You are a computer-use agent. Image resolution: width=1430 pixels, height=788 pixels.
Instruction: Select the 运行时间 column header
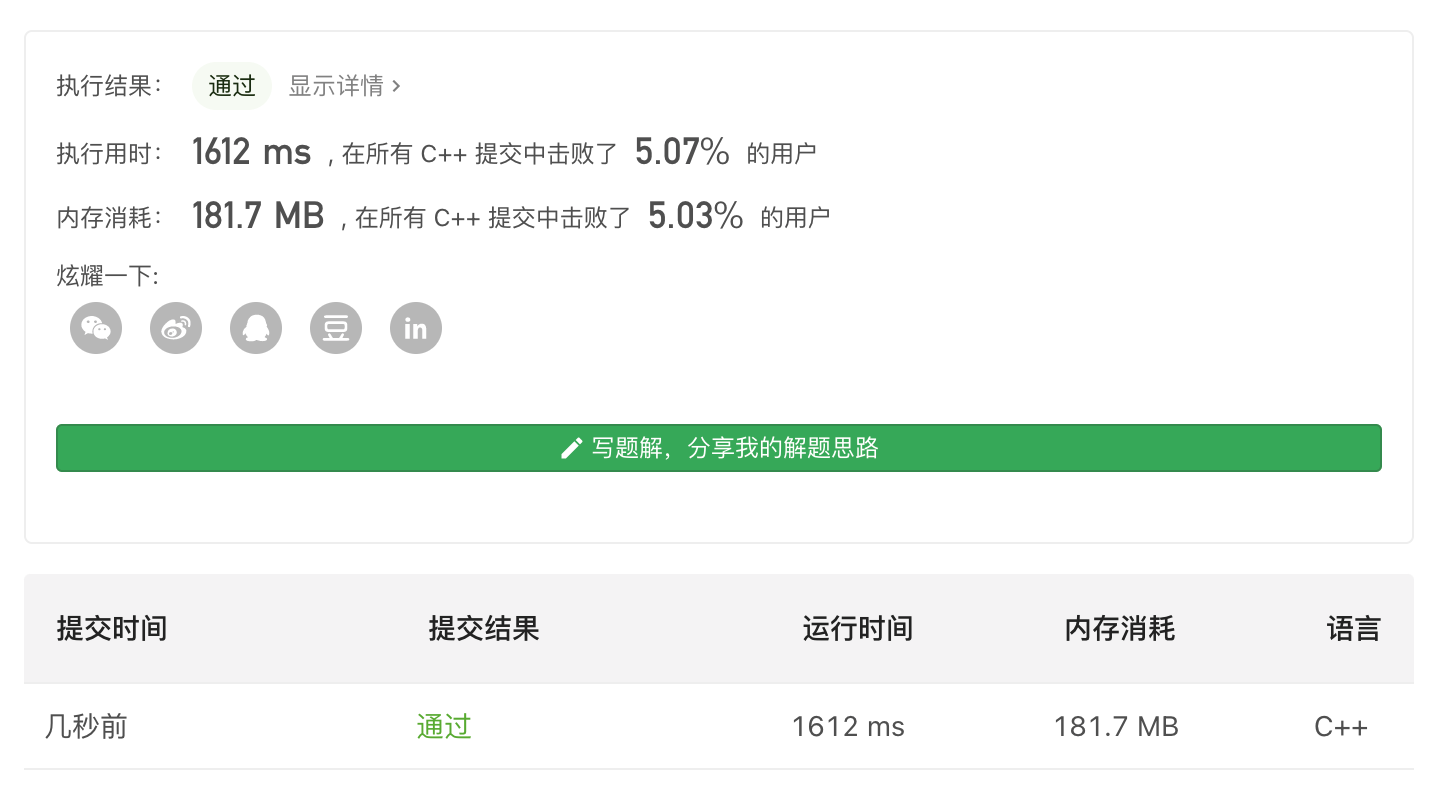pos(858,629)
